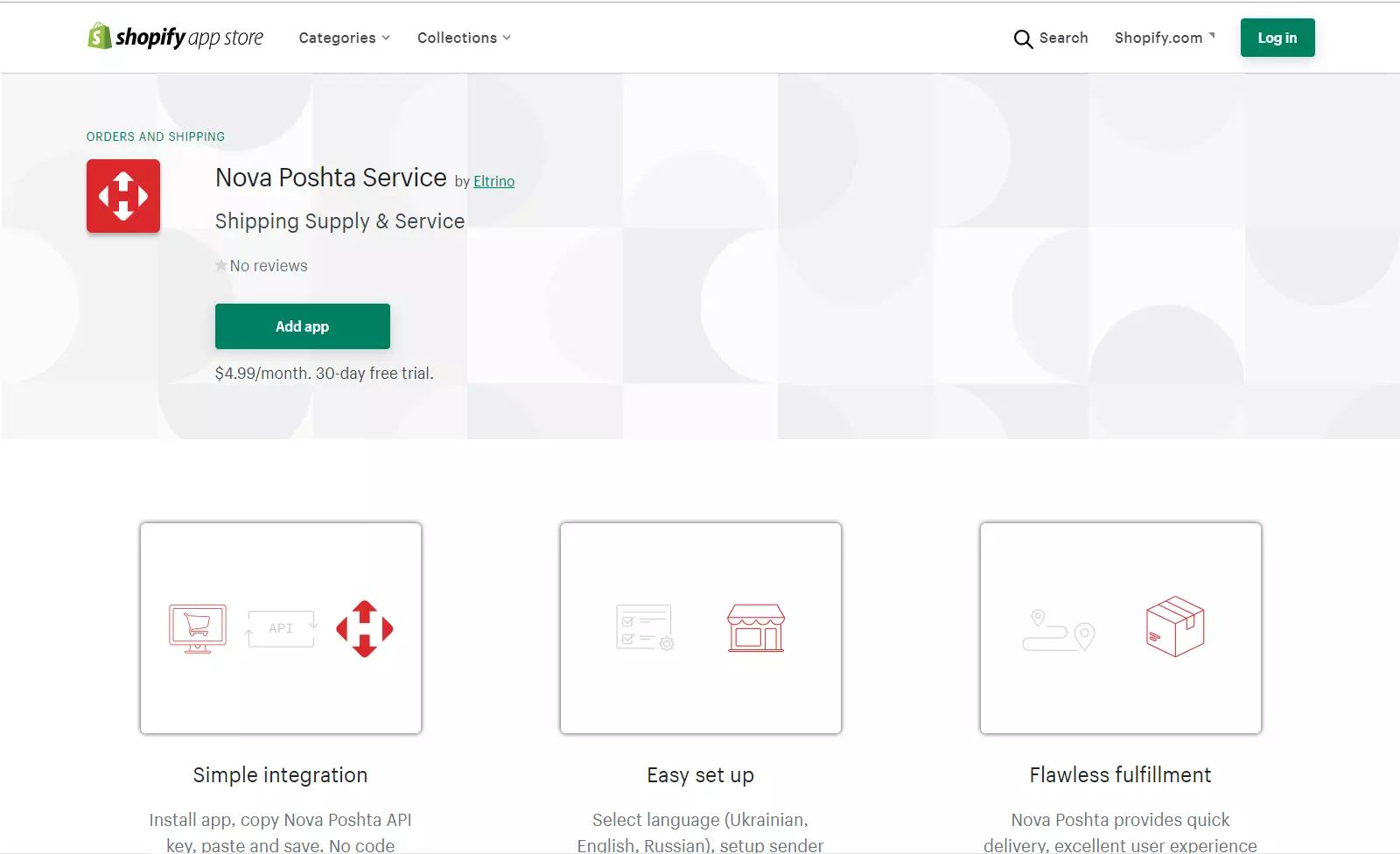The width and height of the screenshot is (1400, 854).
Task: Click the Search magnifier icon
Action: click(1023, 38)
